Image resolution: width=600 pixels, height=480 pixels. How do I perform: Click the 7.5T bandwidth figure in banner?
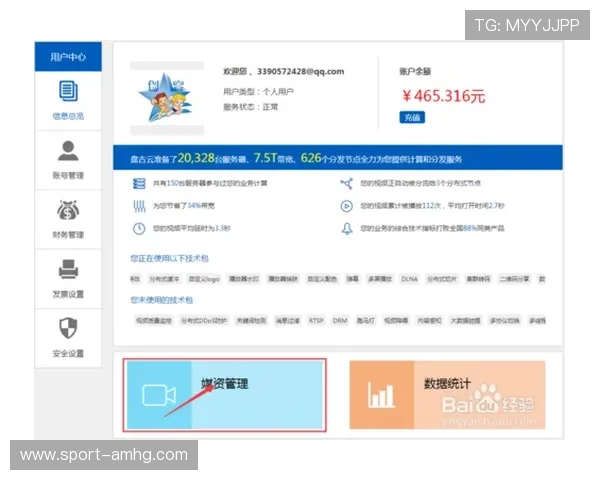265,158
